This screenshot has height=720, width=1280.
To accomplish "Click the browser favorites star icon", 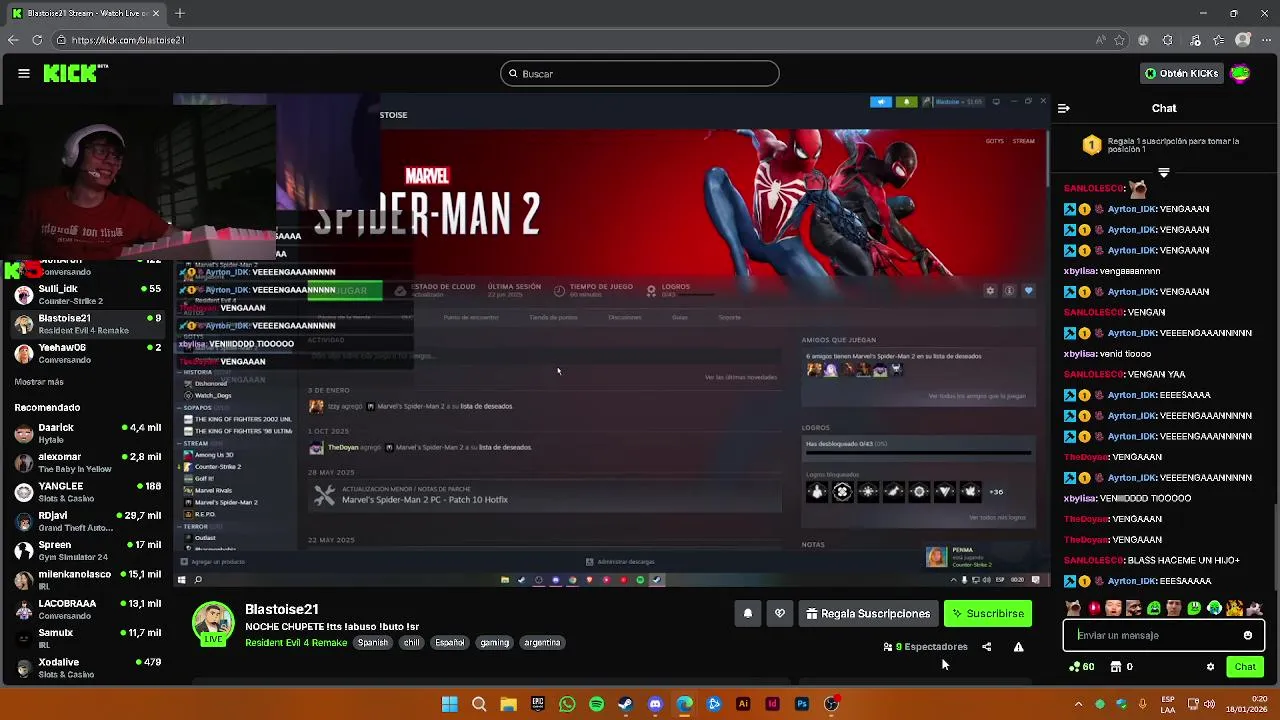I will 1119,40.
